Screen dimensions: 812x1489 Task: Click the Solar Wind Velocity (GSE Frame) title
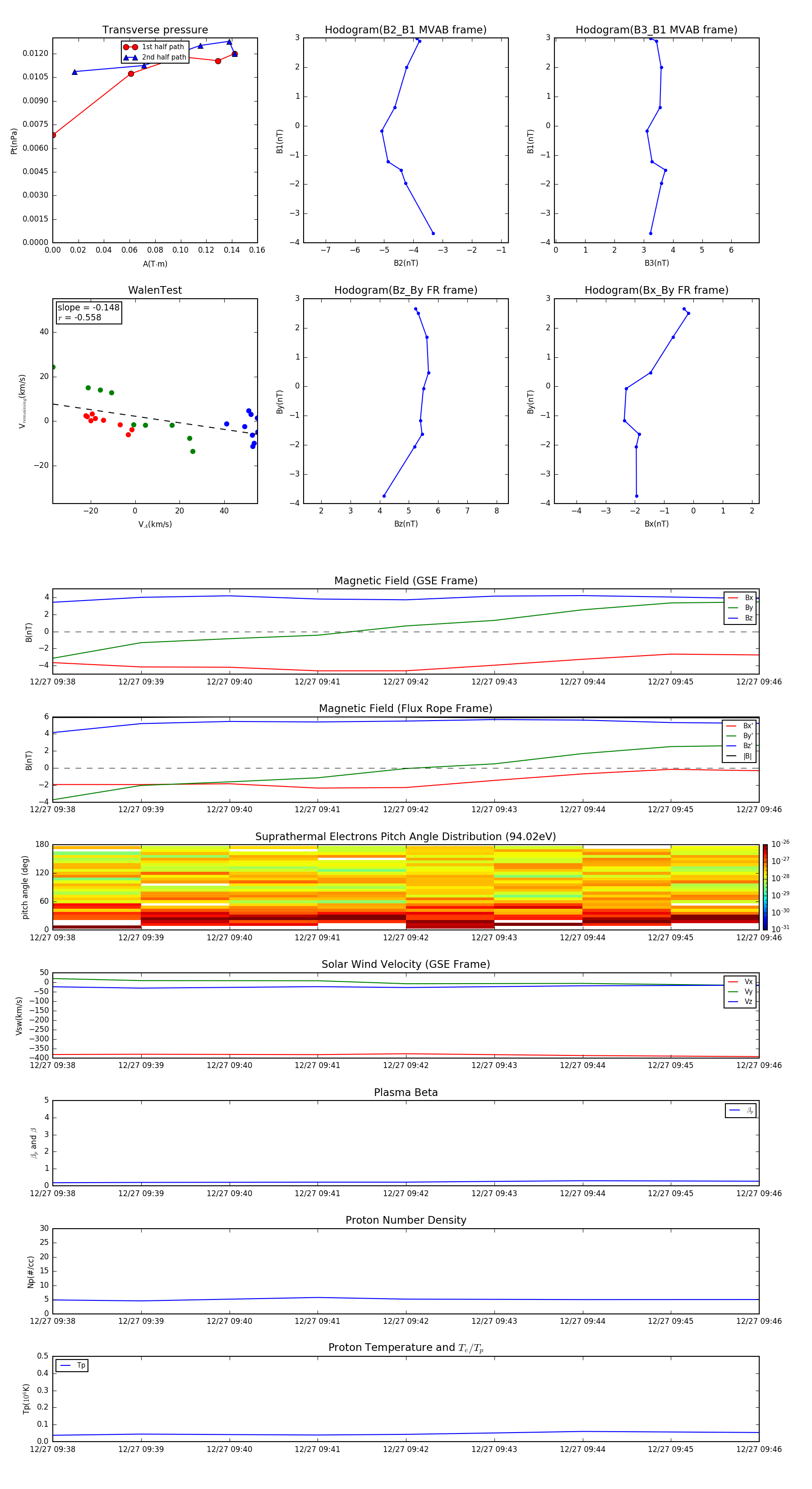click(406, 964)
